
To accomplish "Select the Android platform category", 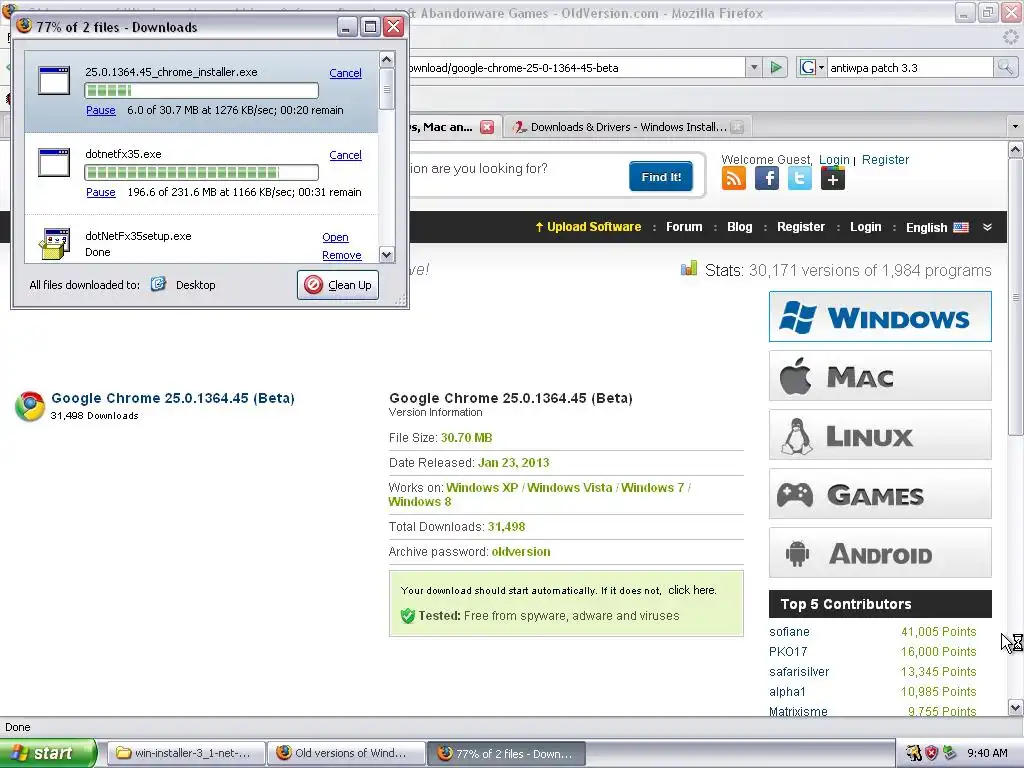I will point(880,552).
